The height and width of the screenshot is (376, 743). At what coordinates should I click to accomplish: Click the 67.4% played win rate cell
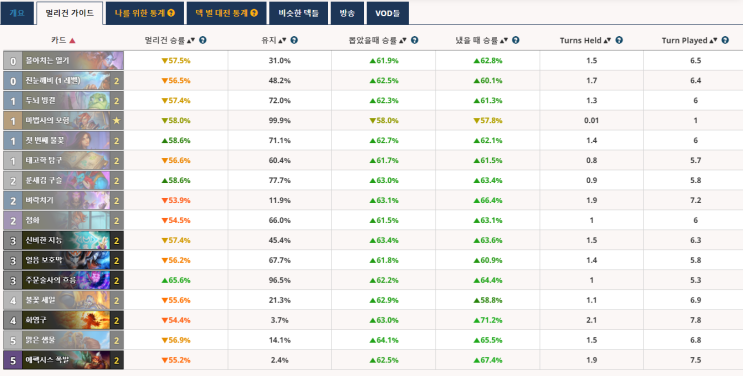488,360
